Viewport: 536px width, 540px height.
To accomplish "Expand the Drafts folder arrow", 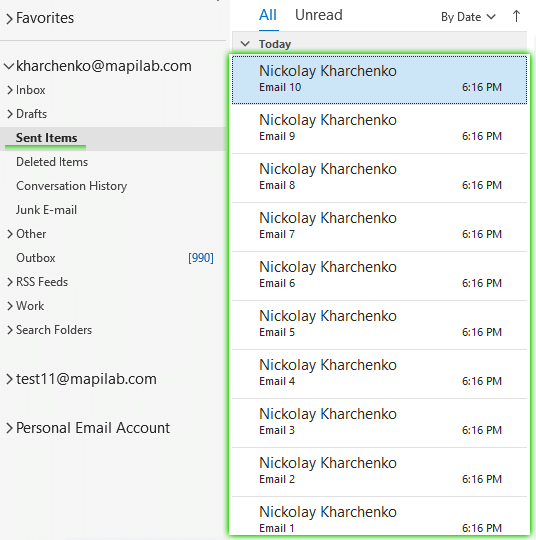I will tap(10, 114).
